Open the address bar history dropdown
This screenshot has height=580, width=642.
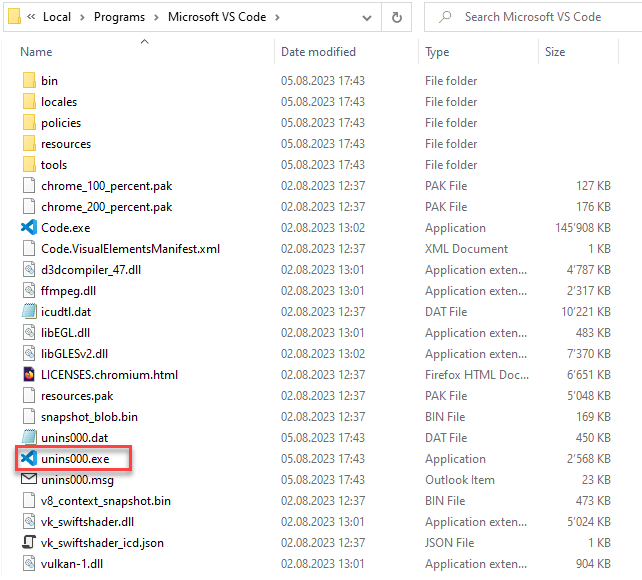pos(365,17)
